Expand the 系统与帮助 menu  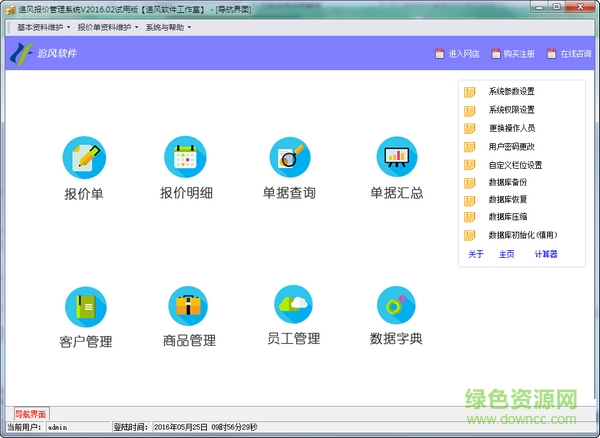168,27
